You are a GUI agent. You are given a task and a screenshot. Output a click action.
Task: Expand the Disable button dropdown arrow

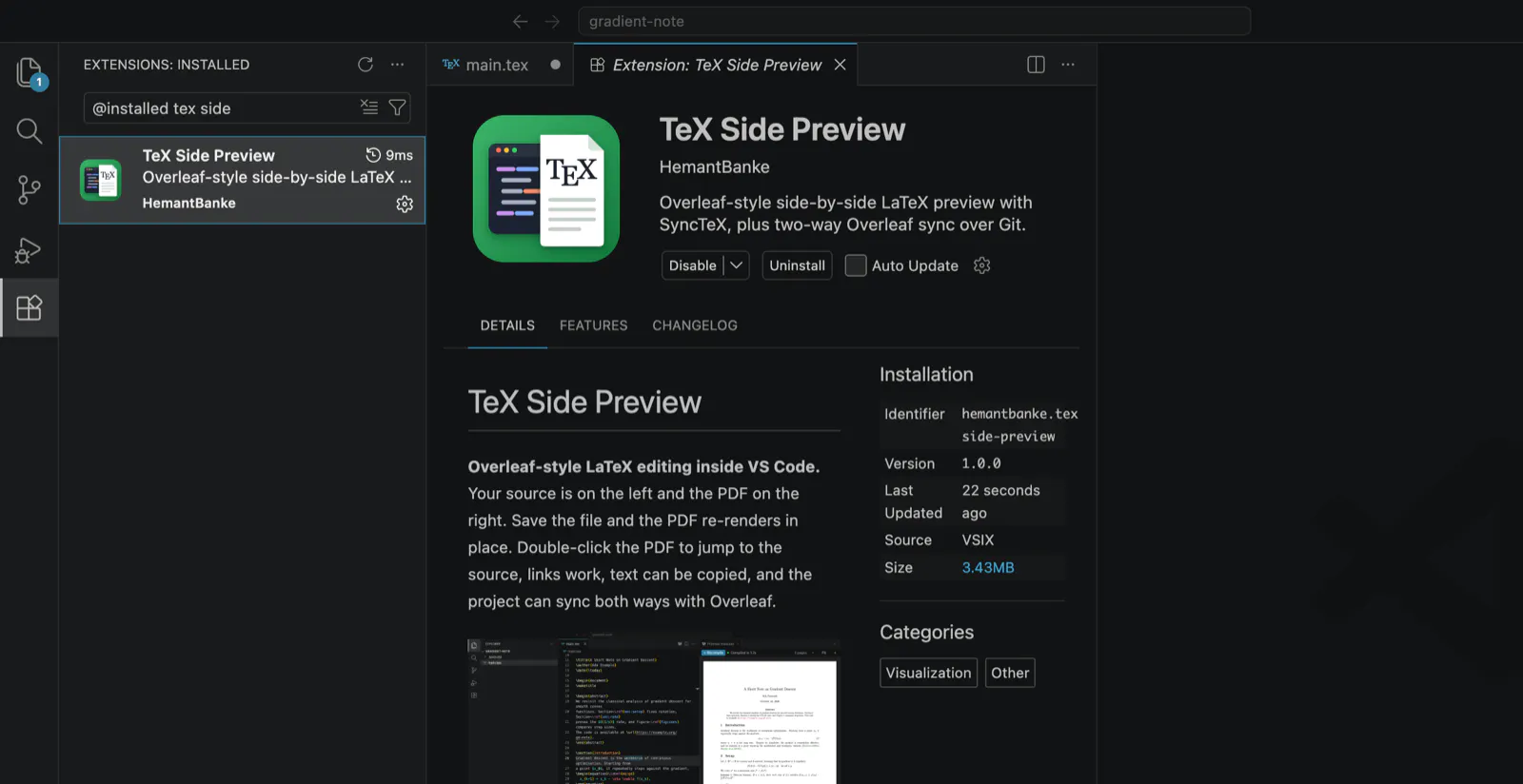click(737, 265)
